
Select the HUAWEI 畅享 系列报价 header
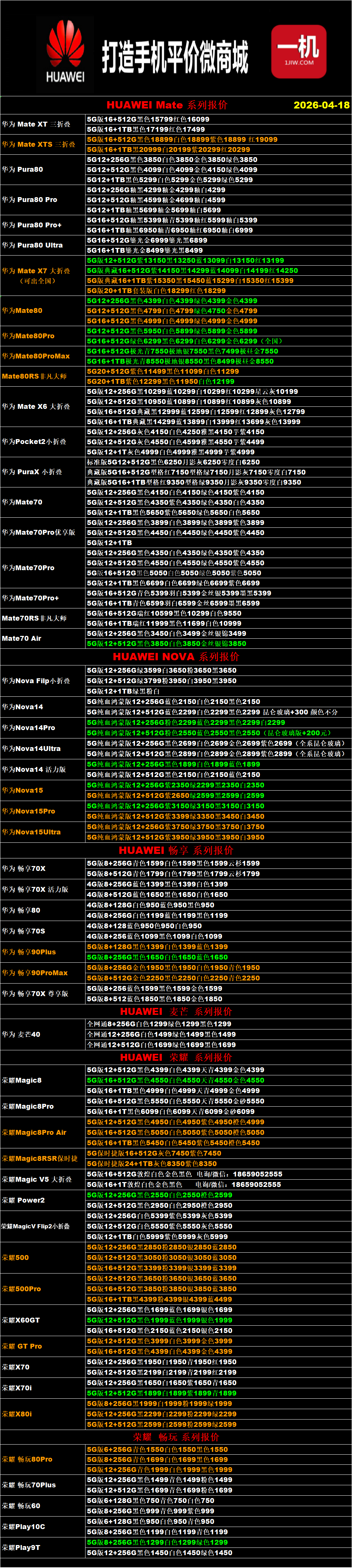pos(176,850)
